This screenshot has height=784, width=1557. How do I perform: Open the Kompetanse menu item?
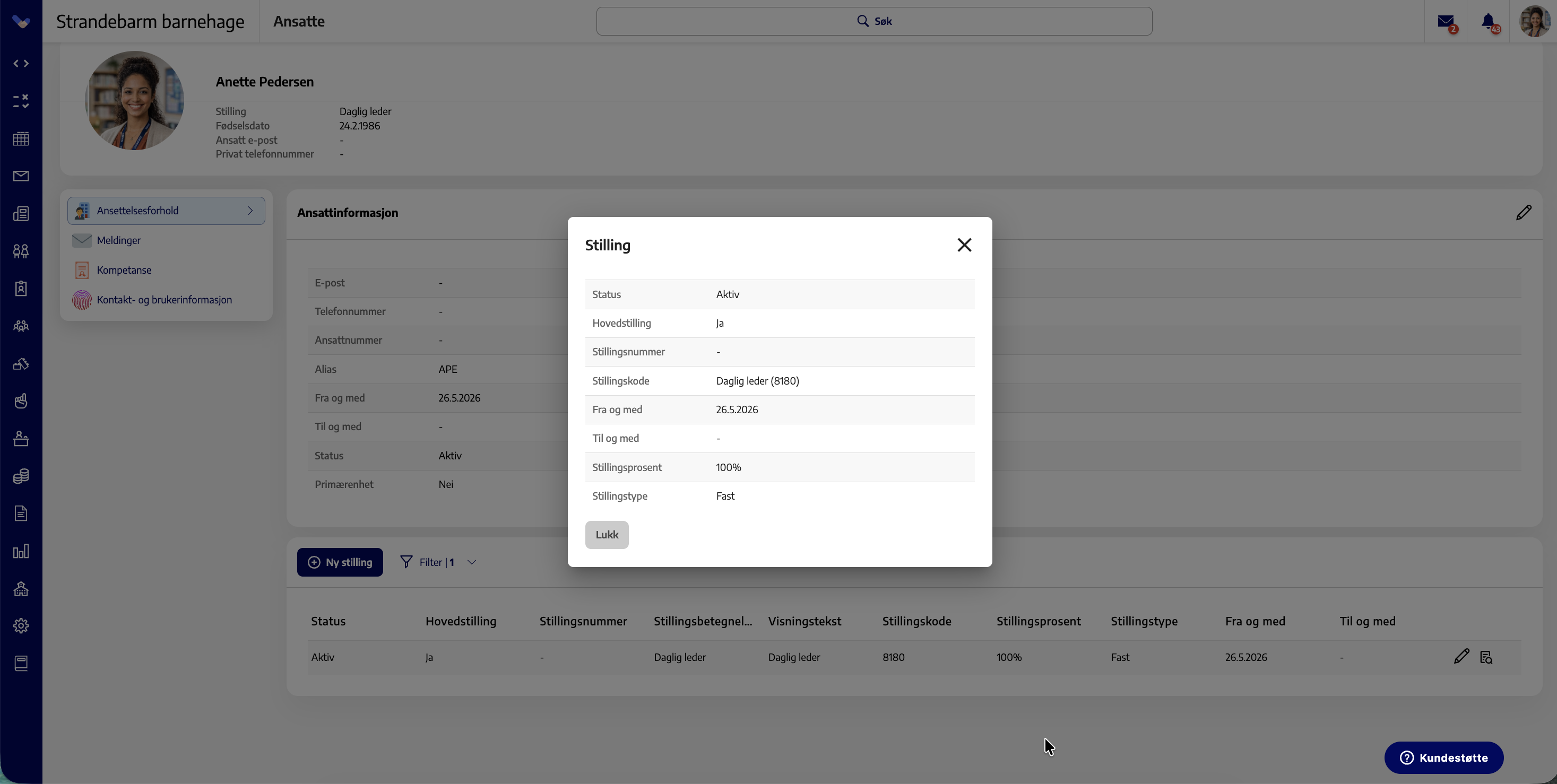coord(166,270)
